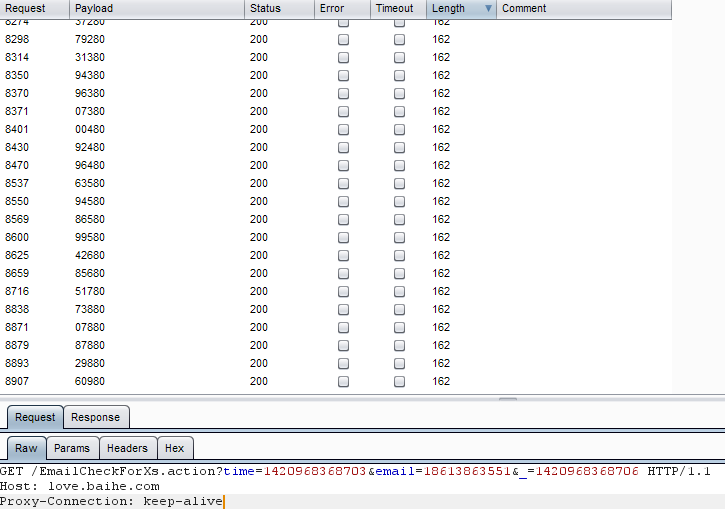Select payload 85680

pyautogui.click(x=90, y=274)
